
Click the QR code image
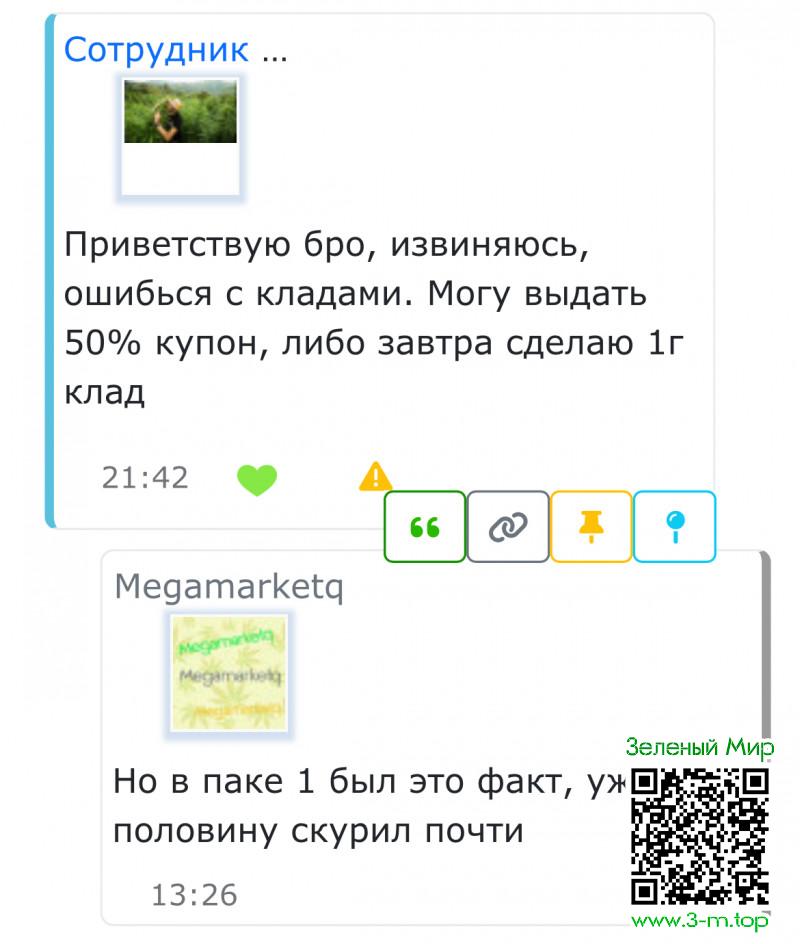pos(700,837)
